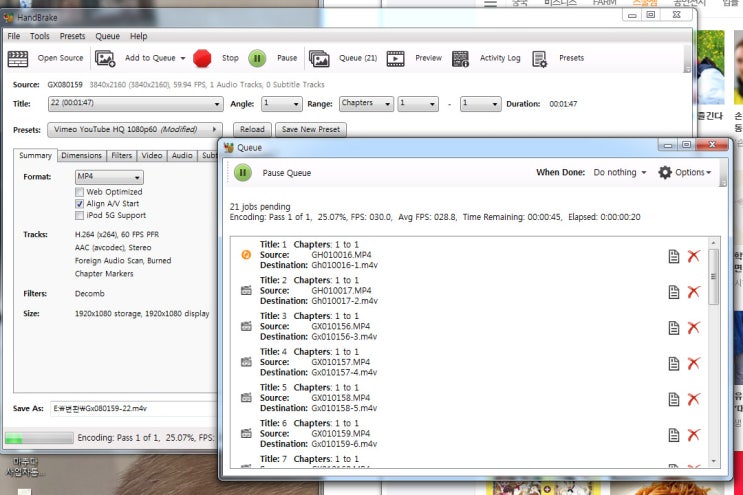Open the Help menu
743x495 pixels.
click(138, 36)
